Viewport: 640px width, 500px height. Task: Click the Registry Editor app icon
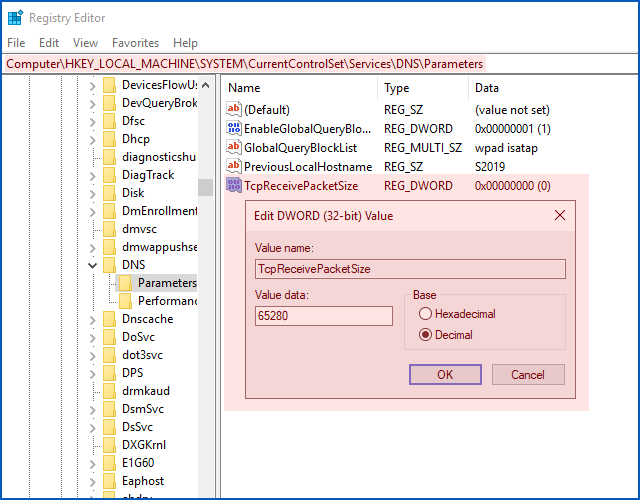tap(16, 18)
